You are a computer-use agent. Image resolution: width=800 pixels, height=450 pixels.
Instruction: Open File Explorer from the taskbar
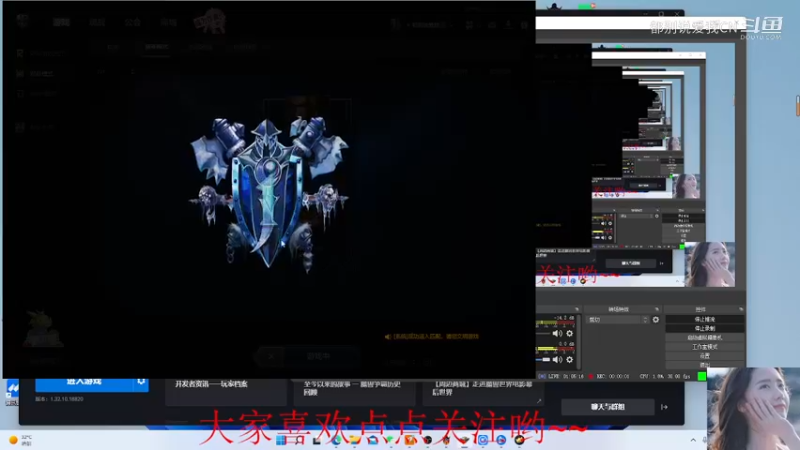[x=355, y=440]
